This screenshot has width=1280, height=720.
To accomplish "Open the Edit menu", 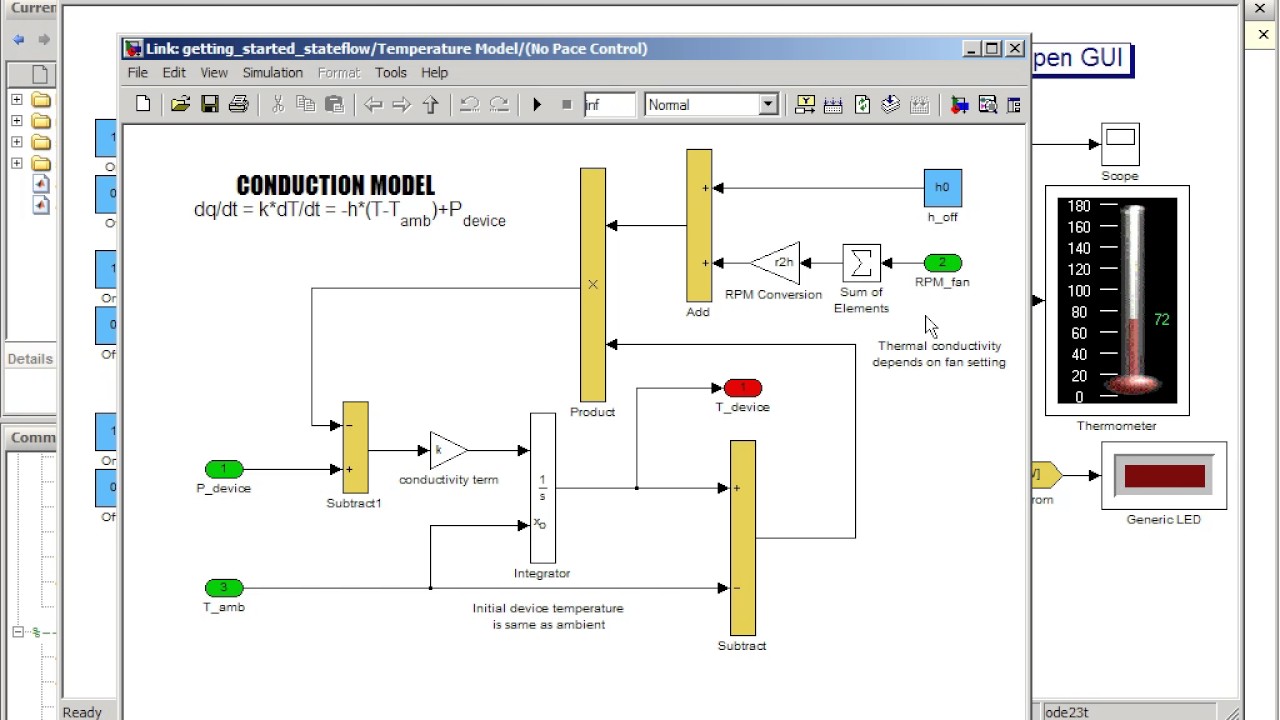I will (x=174, y=72).
